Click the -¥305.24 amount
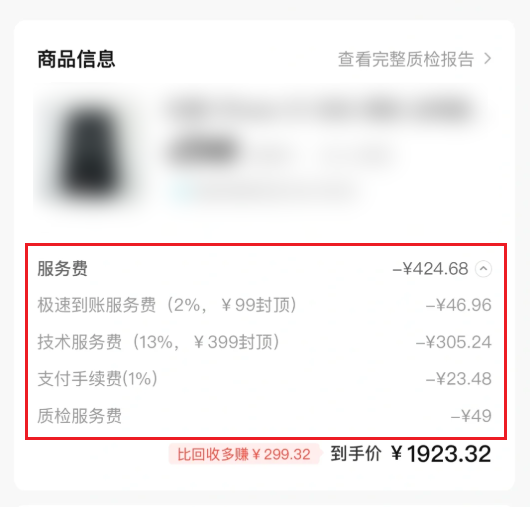Image resolution: width=530 pixels, height=507 pixels. pyautogui.click(x=454, y=342)
